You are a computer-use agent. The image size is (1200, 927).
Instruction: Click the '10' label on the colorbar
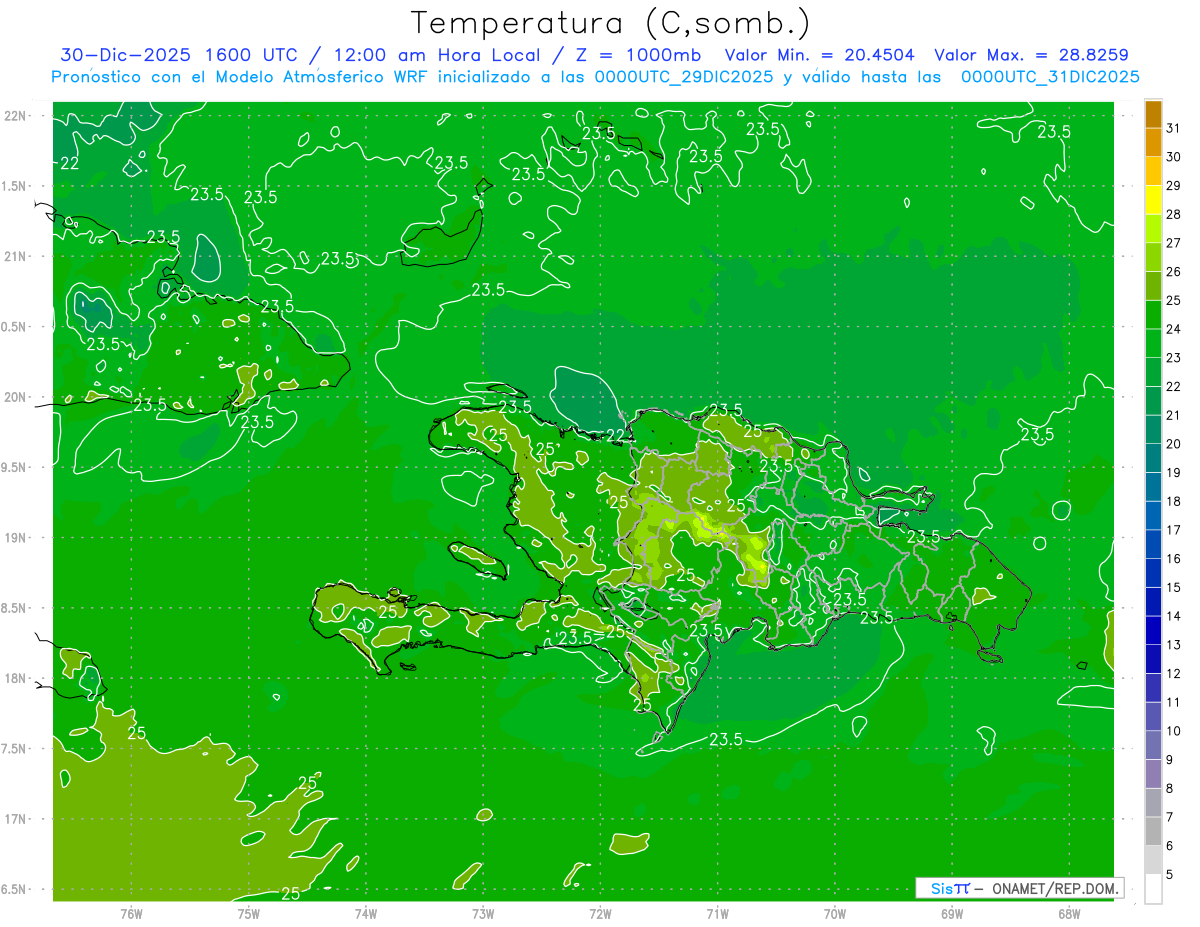[x=1174, y=732]
